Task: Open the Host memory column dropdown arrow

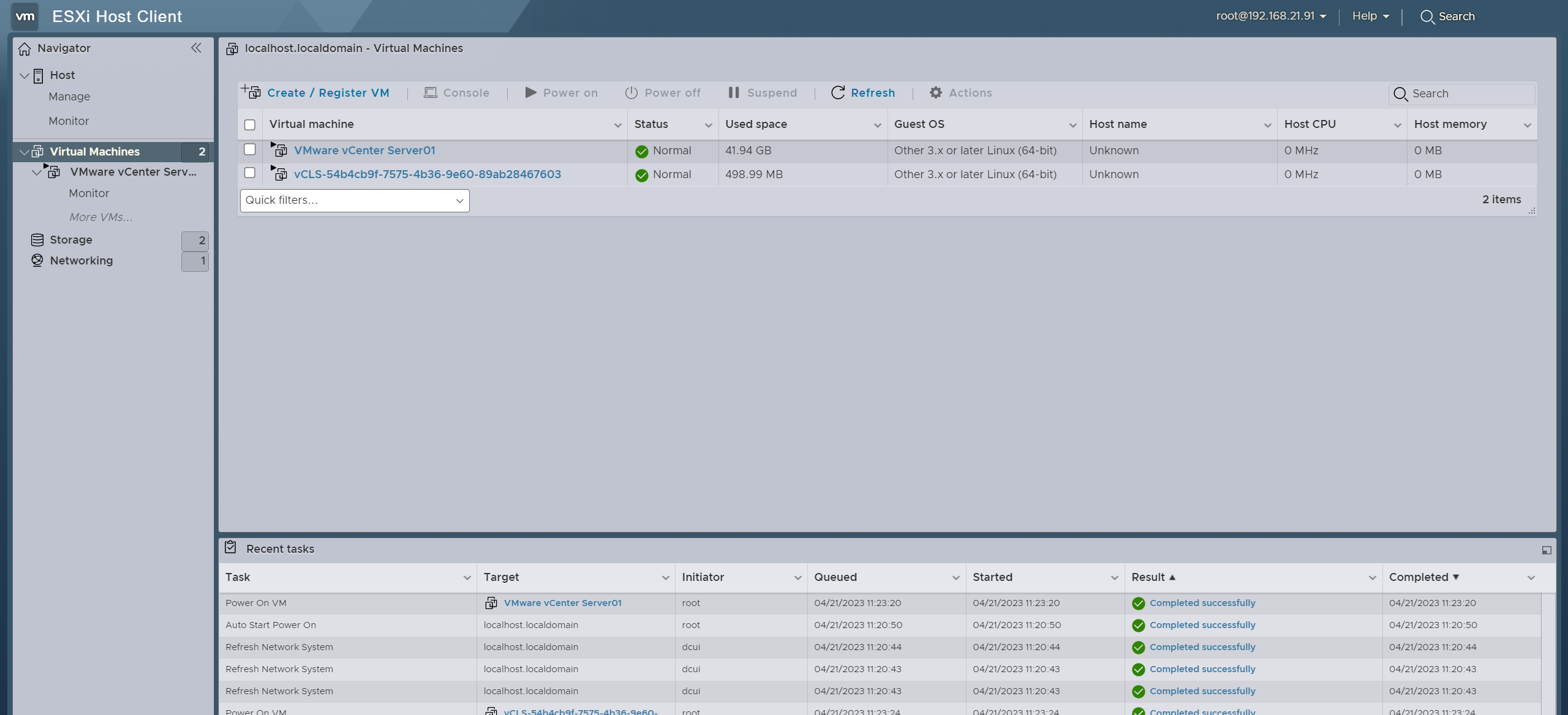Action: [1528, 125]
